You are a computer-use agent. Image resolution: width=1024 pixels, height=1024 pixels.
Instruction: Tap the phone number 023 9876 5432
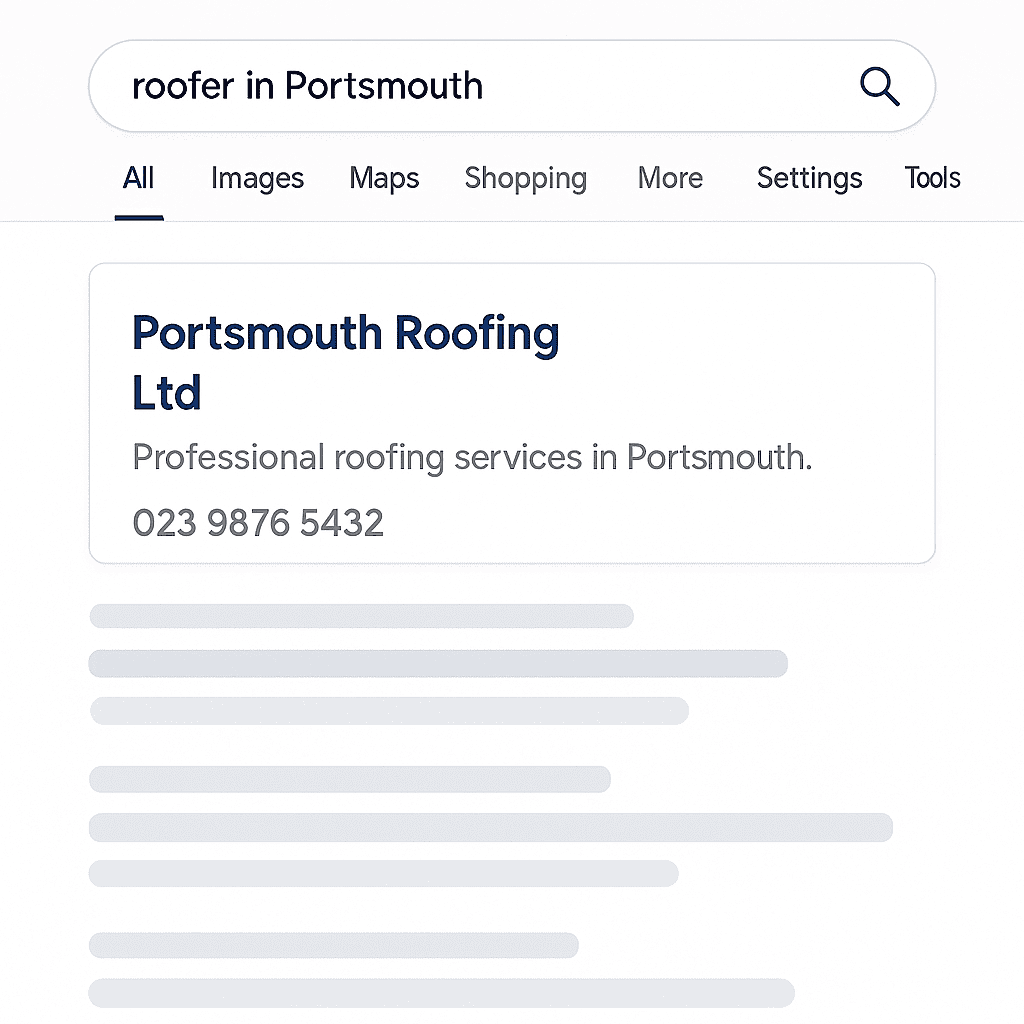[258, 523]
